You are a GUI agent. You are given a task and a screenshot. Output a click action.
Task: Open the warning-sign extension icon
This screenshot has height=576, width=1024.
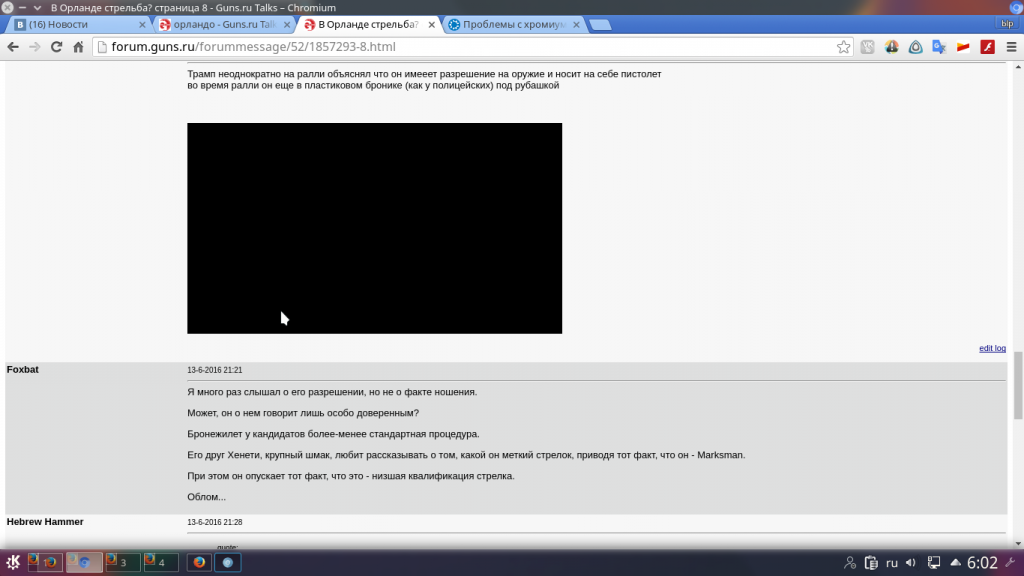point(891,47)
